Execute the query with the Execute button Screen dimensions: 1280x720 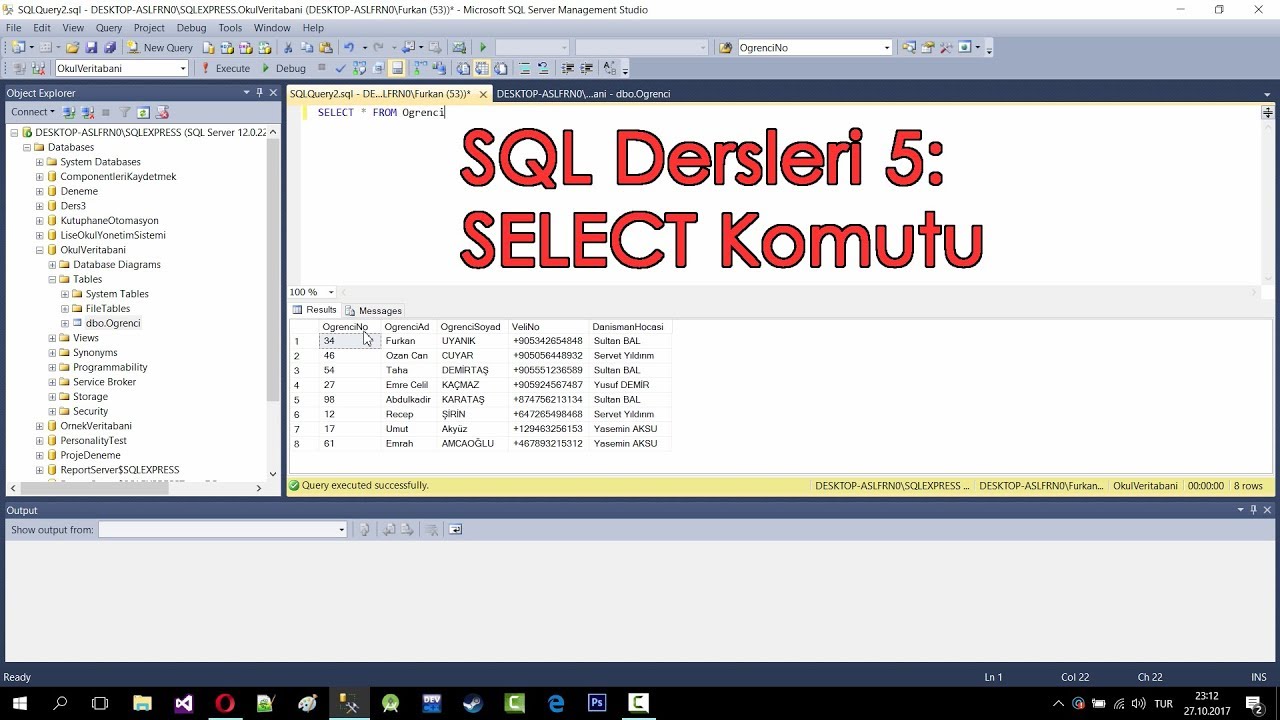point(225,68)
